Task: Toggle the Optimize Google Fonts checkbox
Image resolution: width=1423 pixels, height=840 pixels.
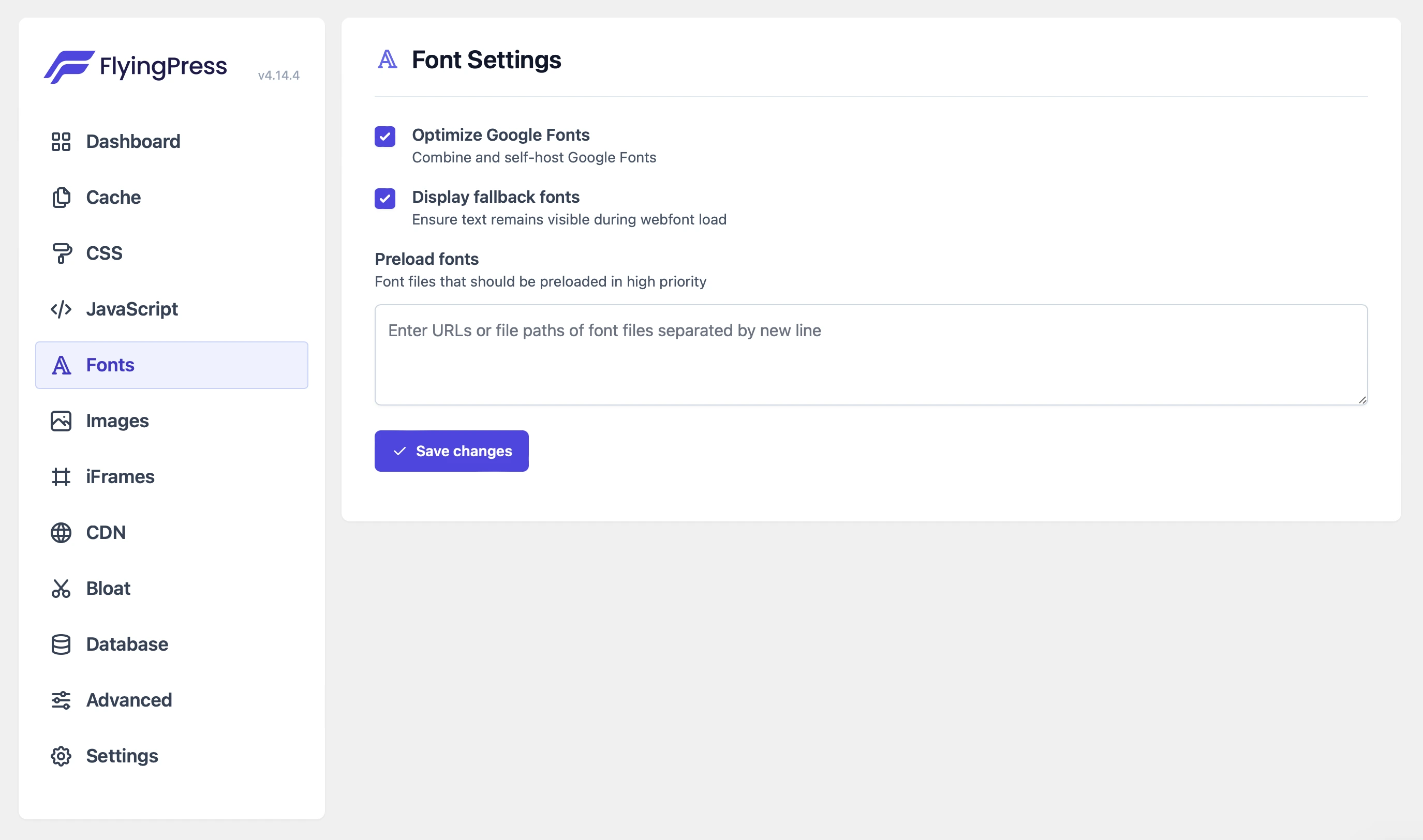Action: [385, 136]
